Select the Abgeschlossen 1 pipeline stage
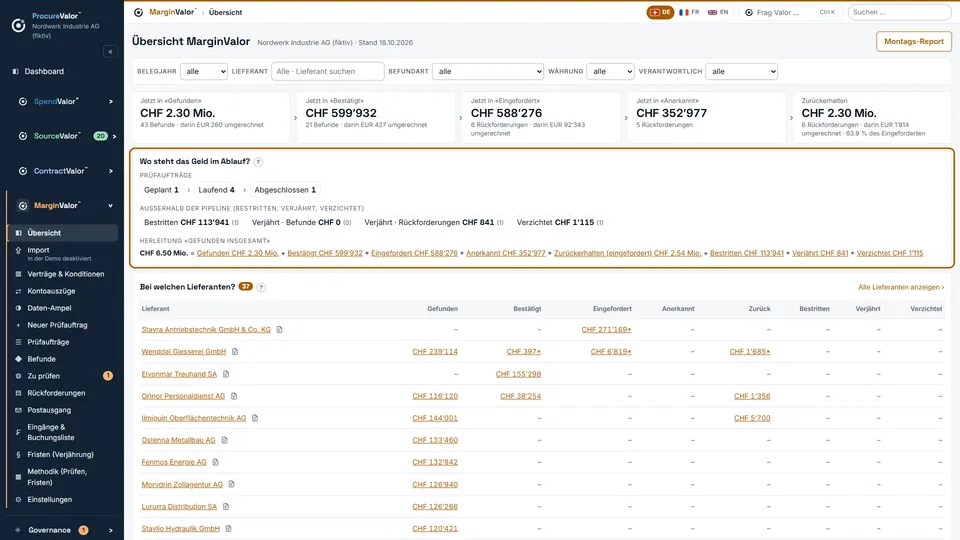 (285, 190)
